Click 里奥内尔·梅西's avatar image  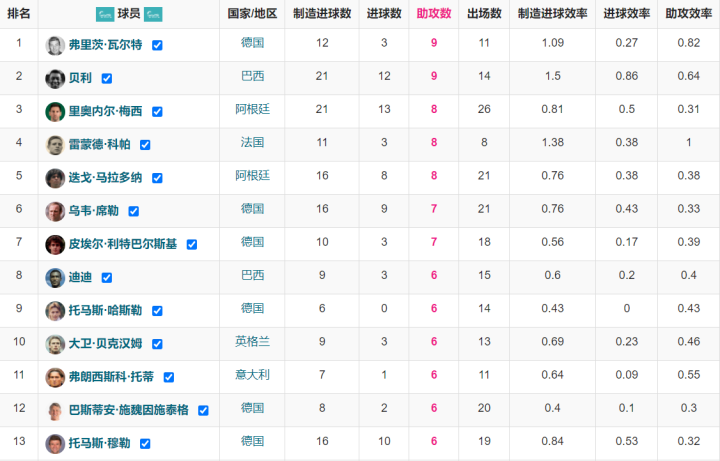55,111
